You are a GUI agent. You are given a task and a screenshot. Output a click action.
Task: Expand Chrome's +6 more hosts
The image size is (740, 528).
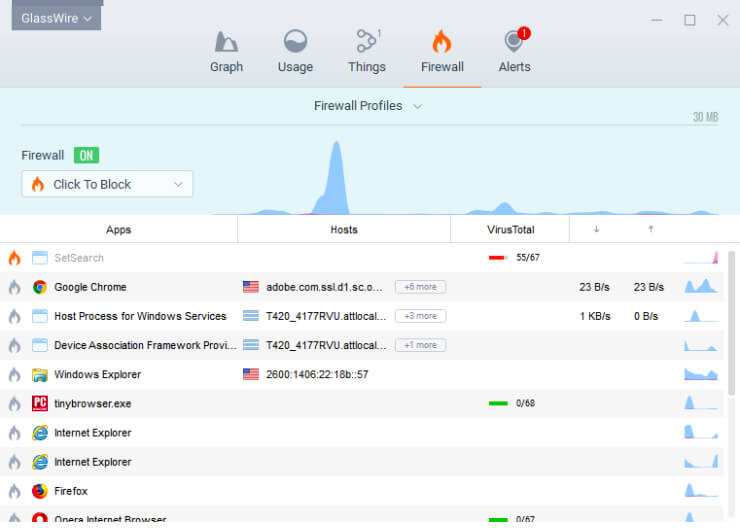[x=420, y=287]
